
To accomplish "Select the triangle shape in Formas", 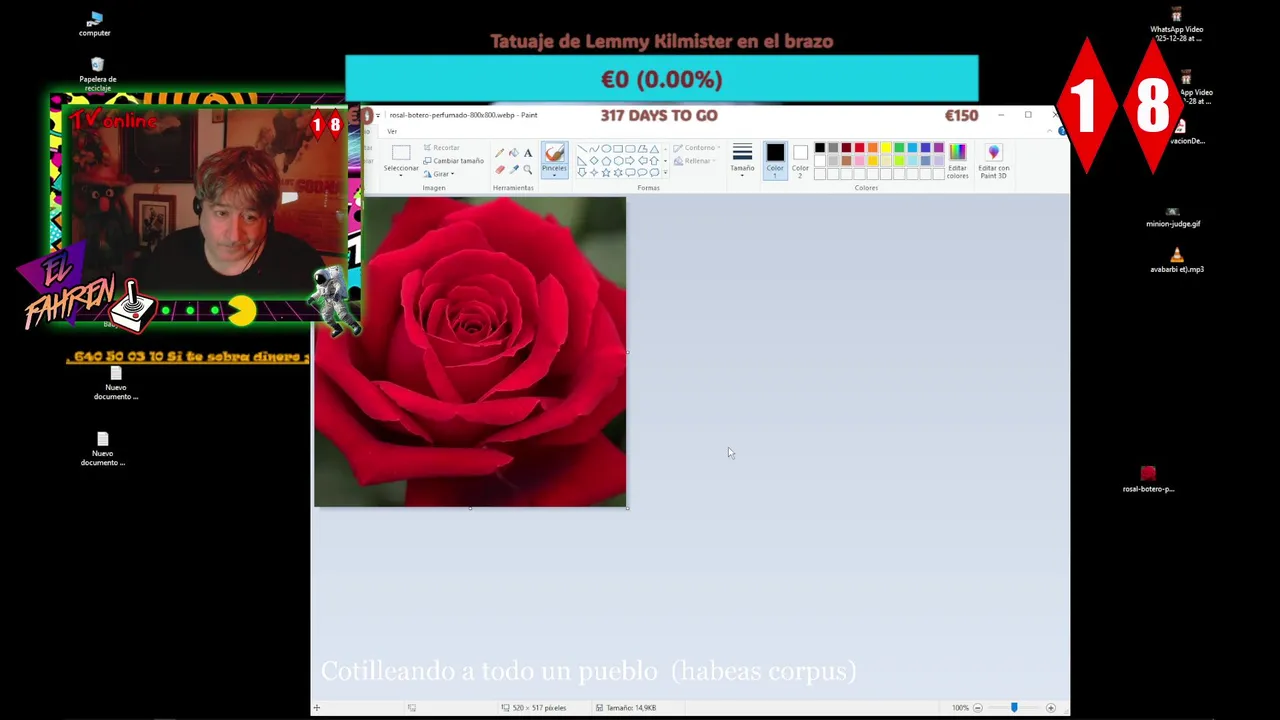I will (x=654, y=148).
